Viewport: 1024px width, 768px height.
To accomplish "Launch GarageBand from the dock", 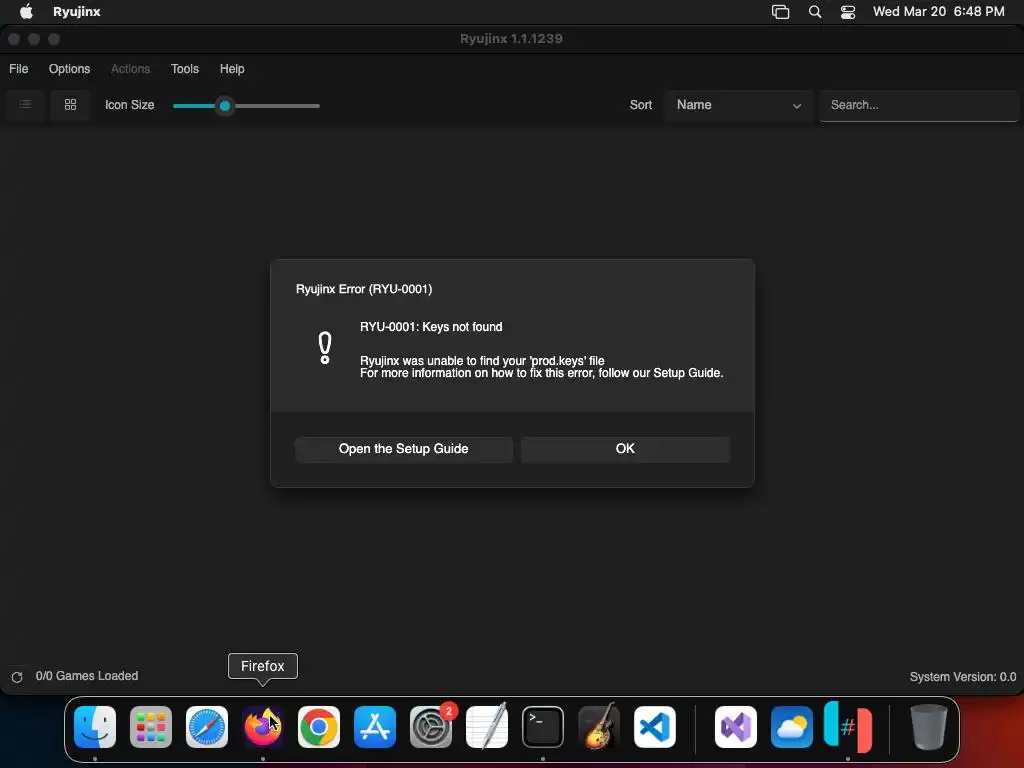I will point(599,726).
